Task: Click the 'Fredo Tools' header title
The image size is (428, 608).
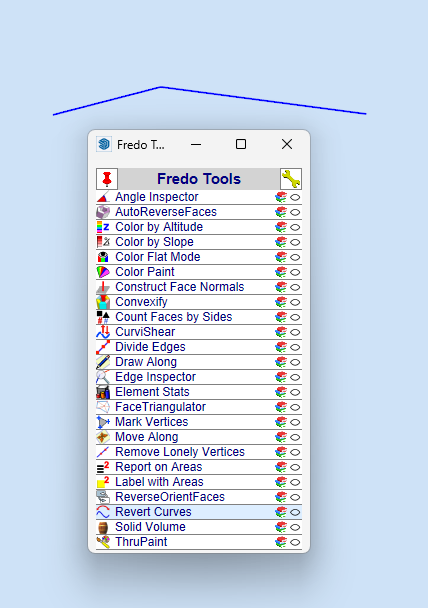Action: click(199, 179)
